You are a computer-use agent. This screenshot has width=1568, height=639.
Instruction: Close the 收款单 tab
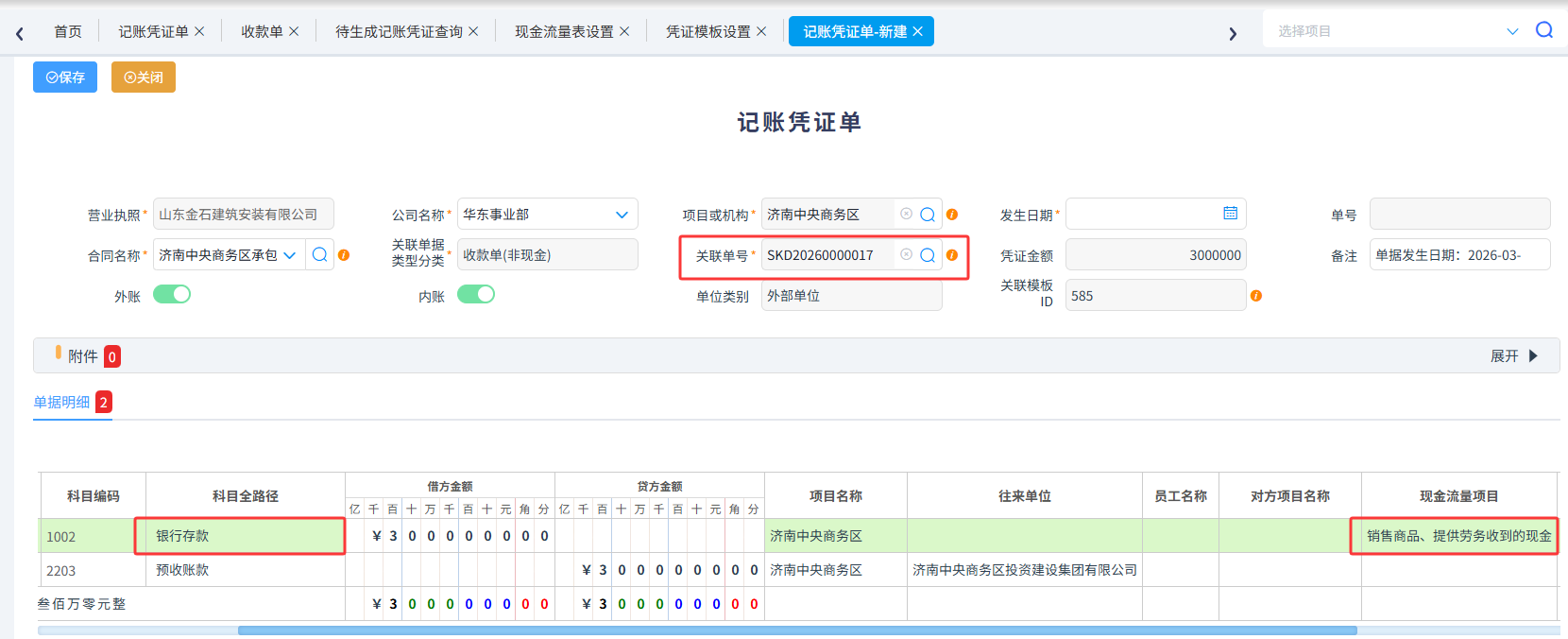294,31
